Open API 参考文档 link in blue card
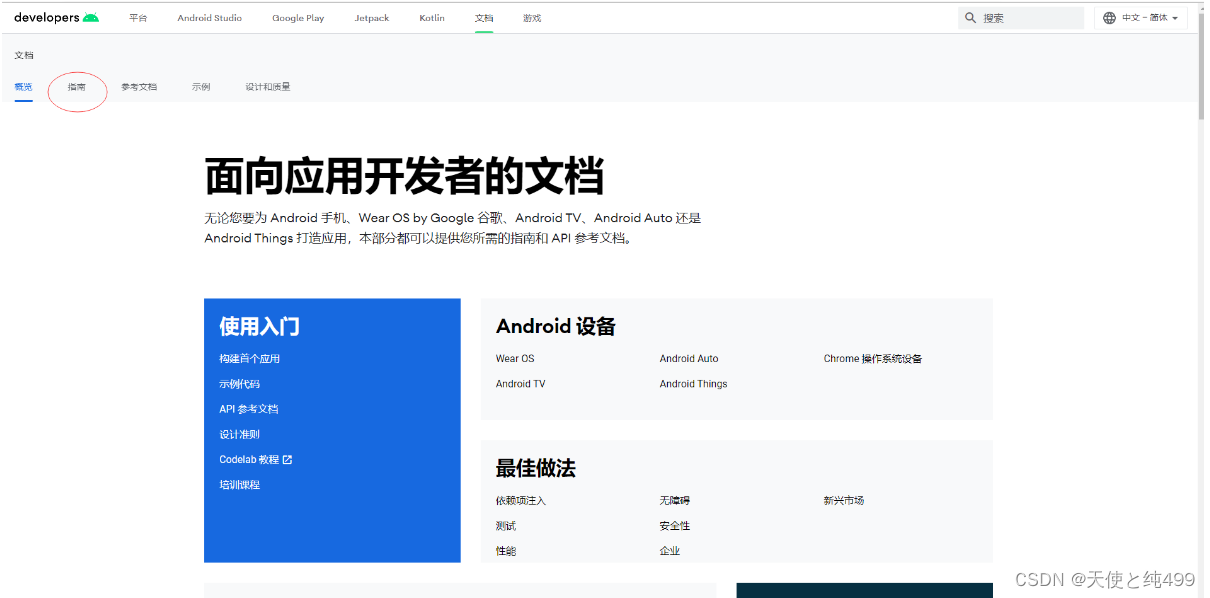 (249, 409)
